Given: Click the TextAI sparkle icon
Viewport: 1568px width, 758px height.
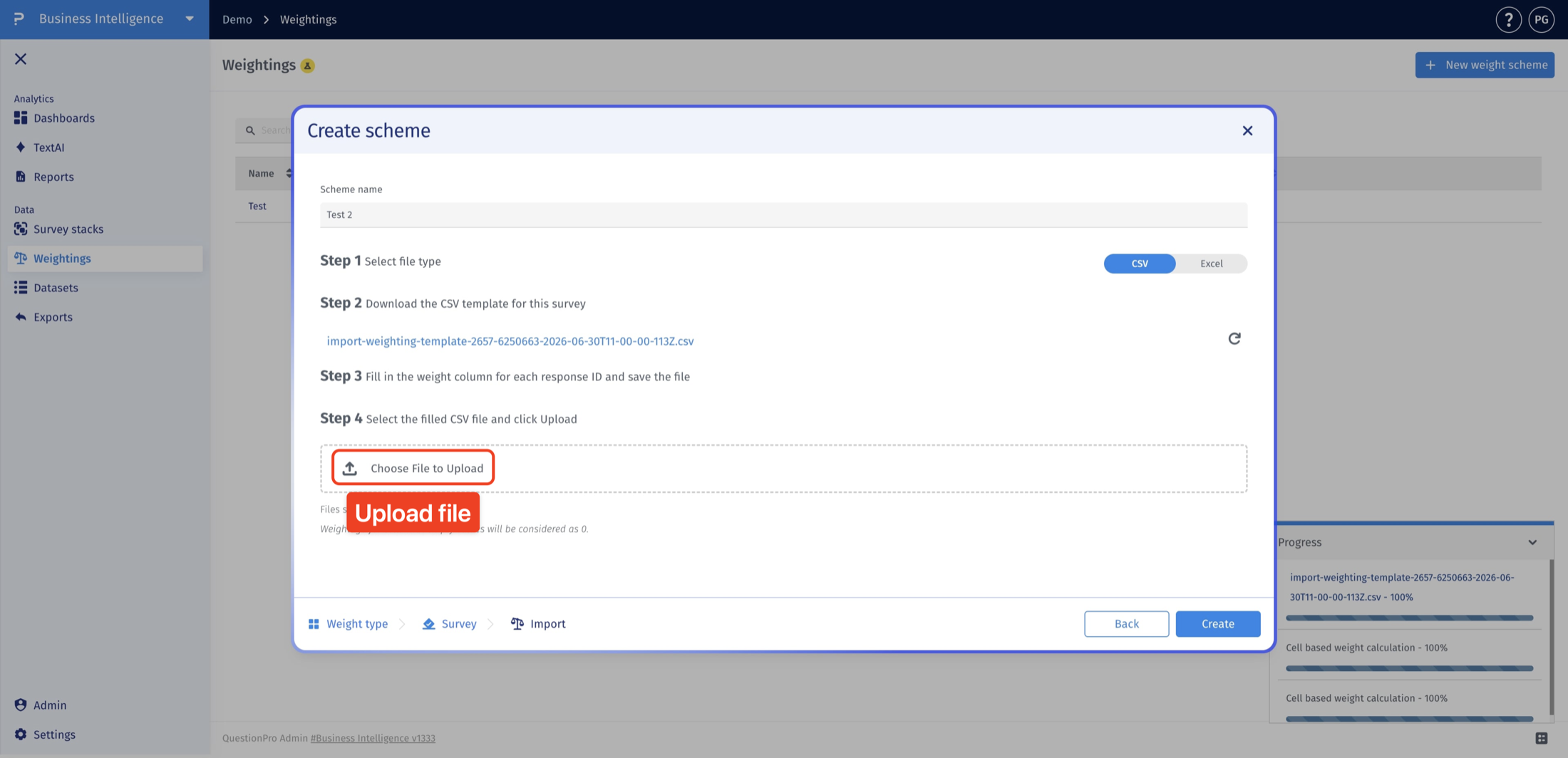Looking at the screenshot, I should [x=21, y=147].
